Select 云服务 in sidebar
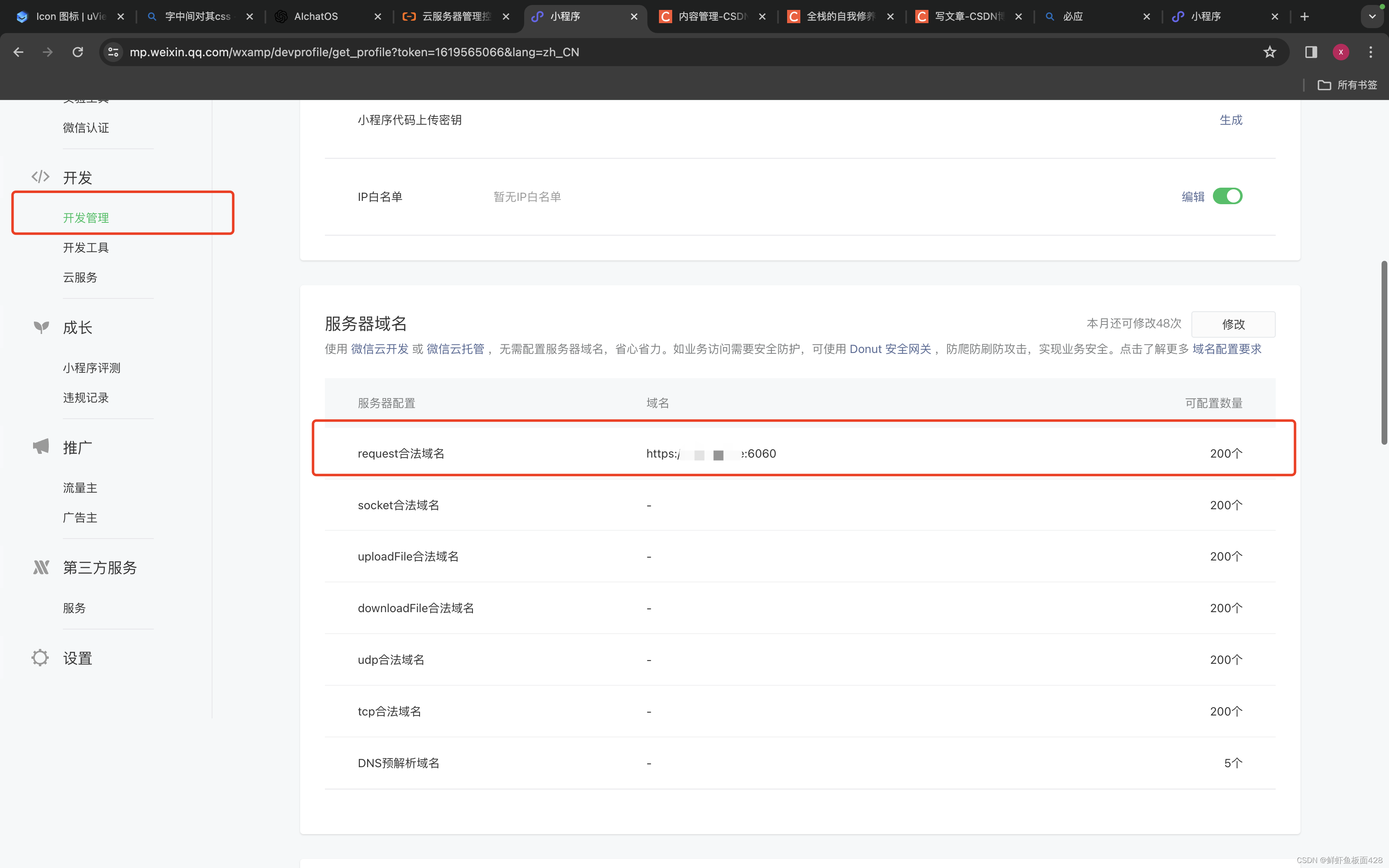This screenshot has width=1389, height=868. [80, 278]
